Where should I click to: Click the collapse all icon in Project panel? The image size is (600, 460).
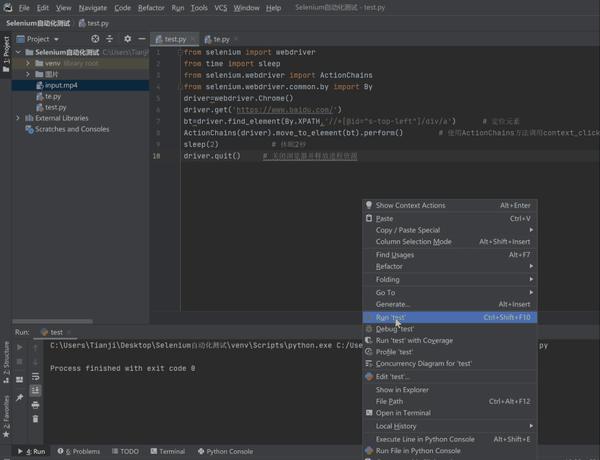110,38
